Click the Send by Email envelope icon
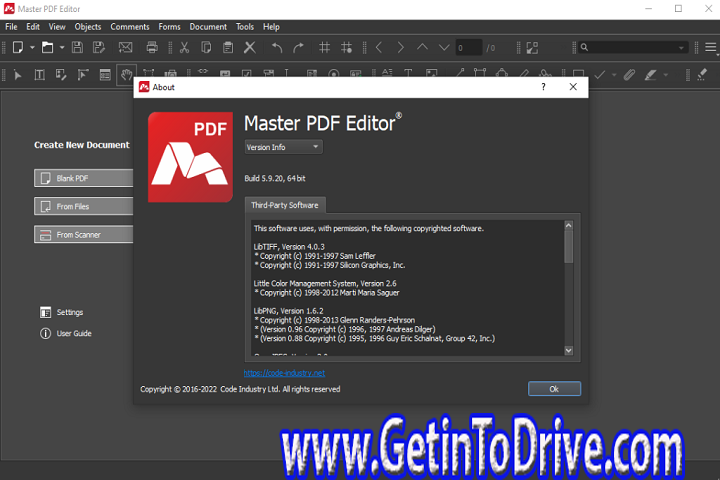Screen dimensions: 720x480 coord(125,47)
